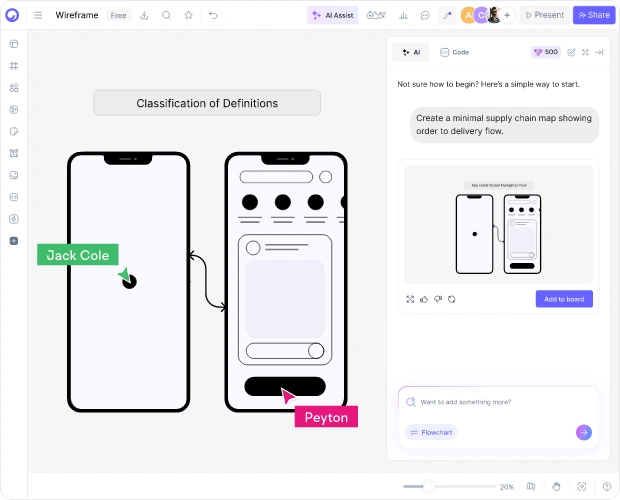Select the black button in right phone wireframe
This screenshot has height=500, width=620.
(285, 386)
